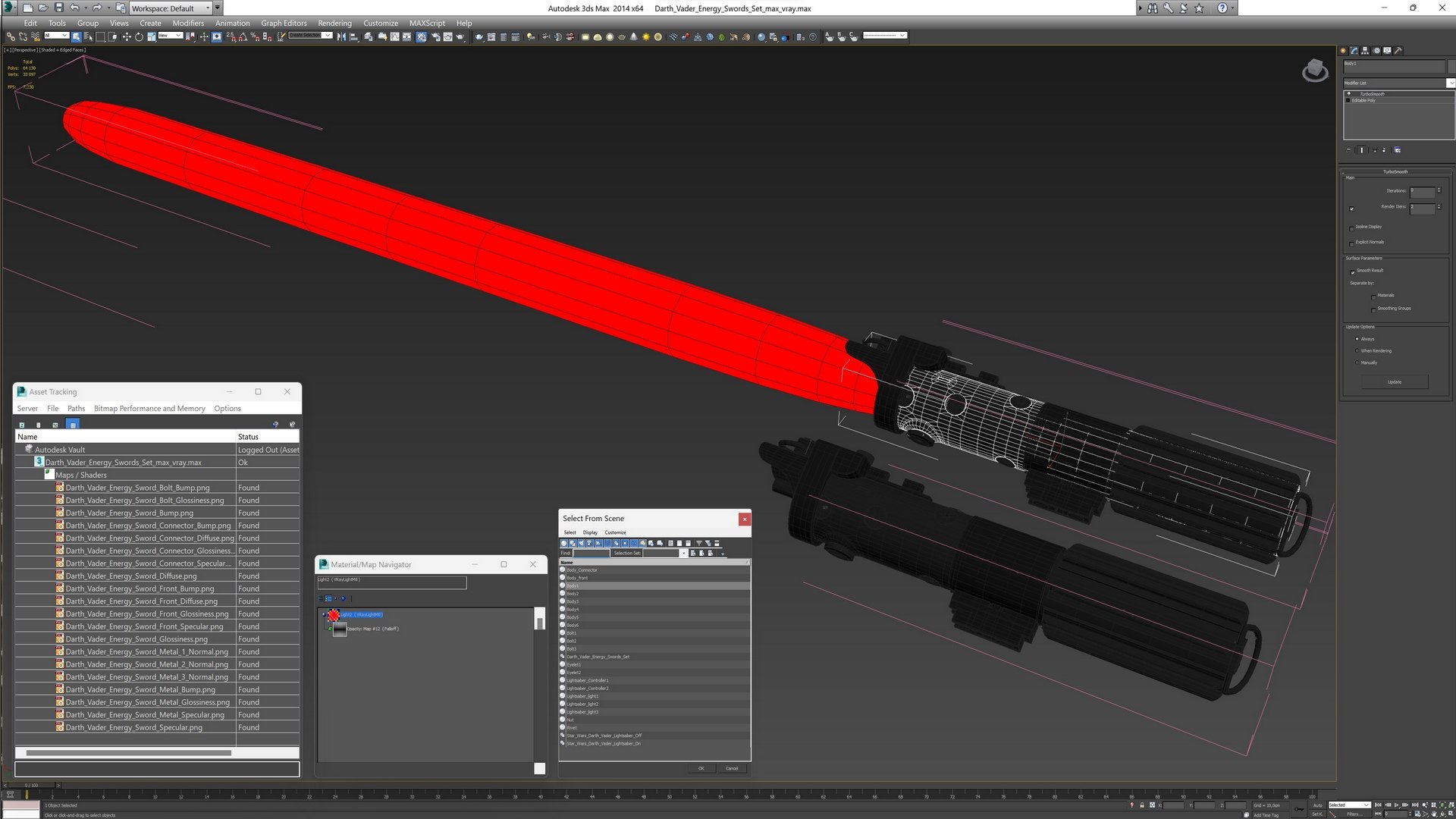
Task: Choose the Select and Move tool
Action: [127, 36]
